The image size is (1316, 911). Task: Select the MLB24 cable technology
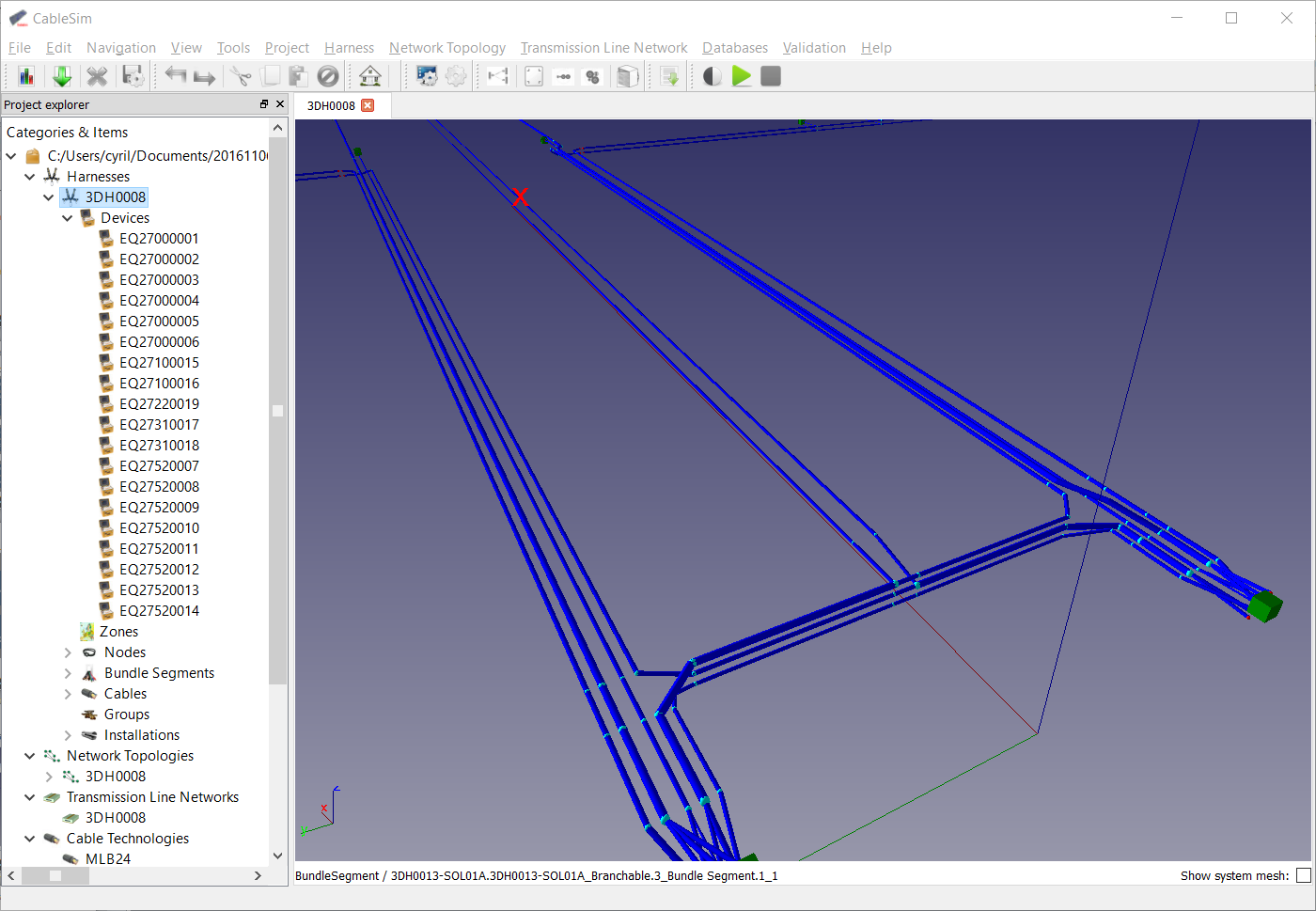[108, 859]
